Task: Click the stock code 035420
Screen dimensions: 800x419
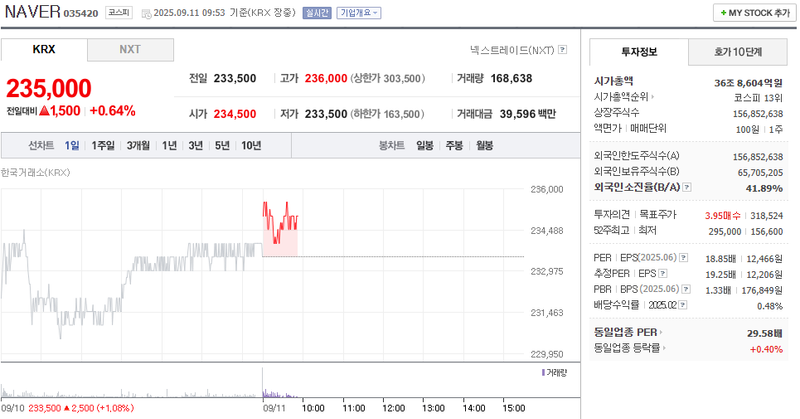Action: pos(81,14)
